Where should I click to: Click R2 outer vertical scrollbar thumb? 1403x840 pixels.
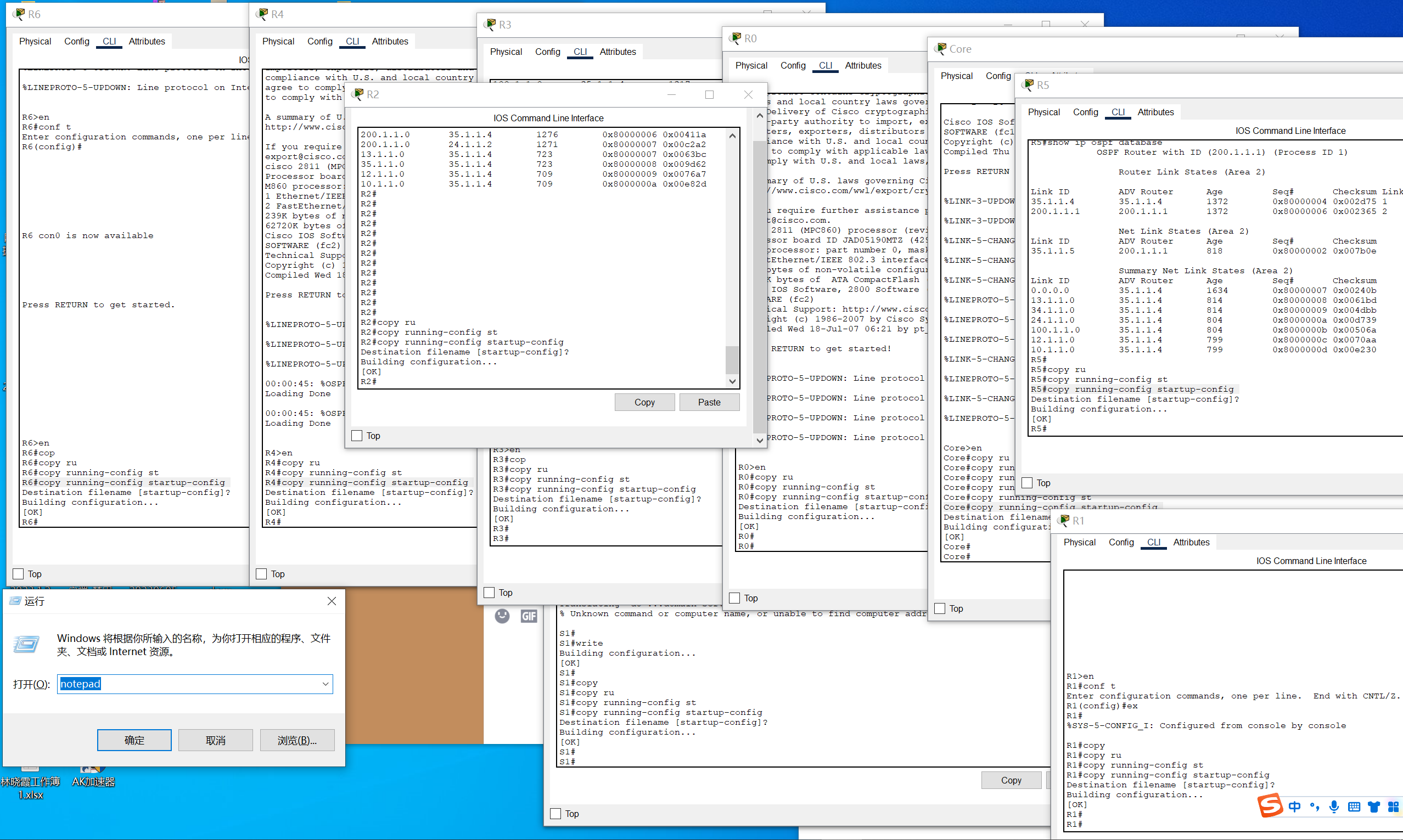click(759, 286)
